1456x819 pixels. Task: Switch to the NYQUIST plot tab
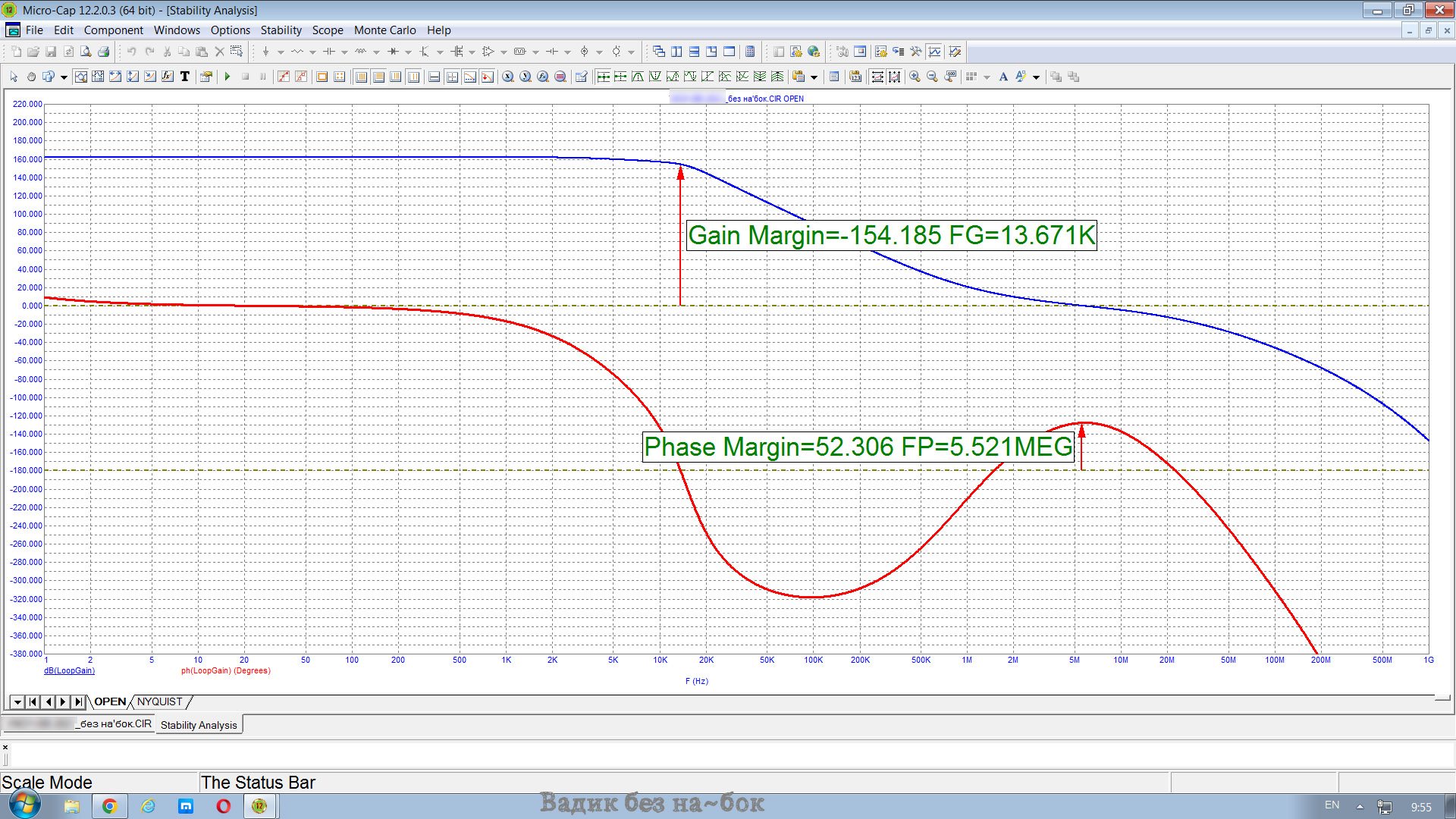pos(159,701)
